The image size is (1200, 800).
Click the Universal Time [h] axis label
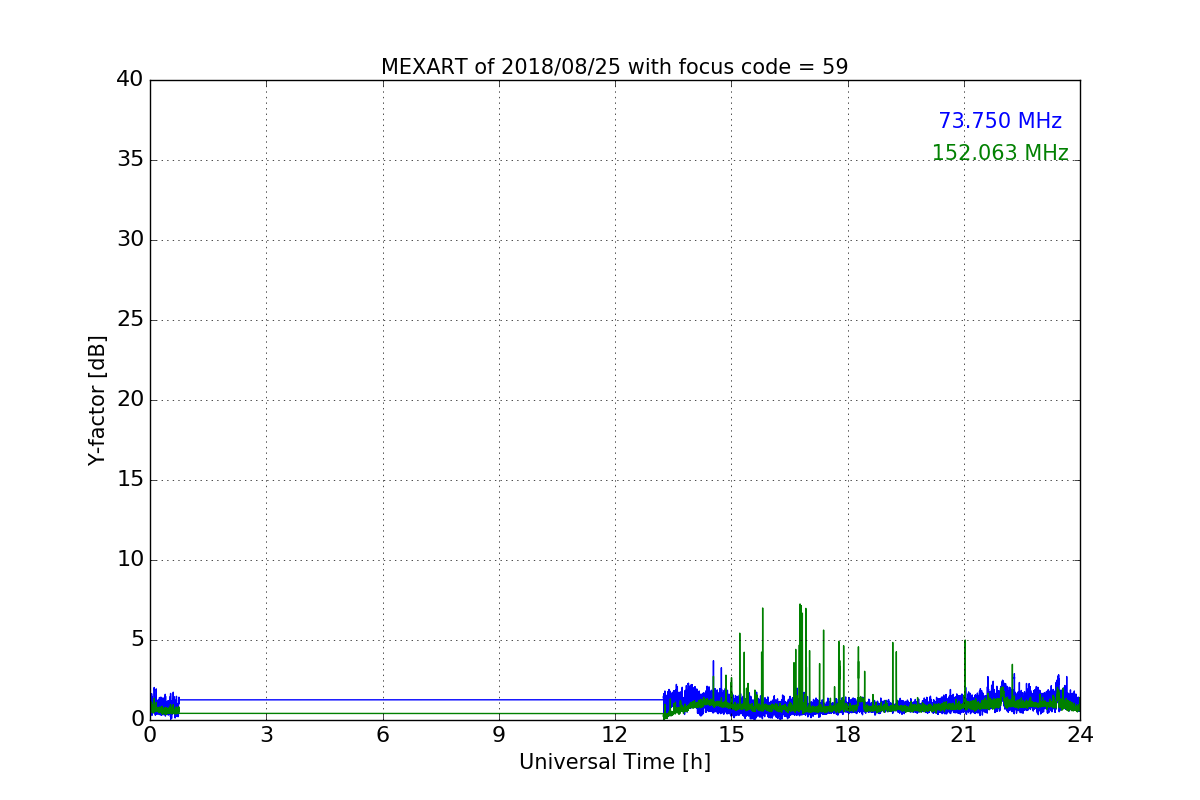point(614,762)
